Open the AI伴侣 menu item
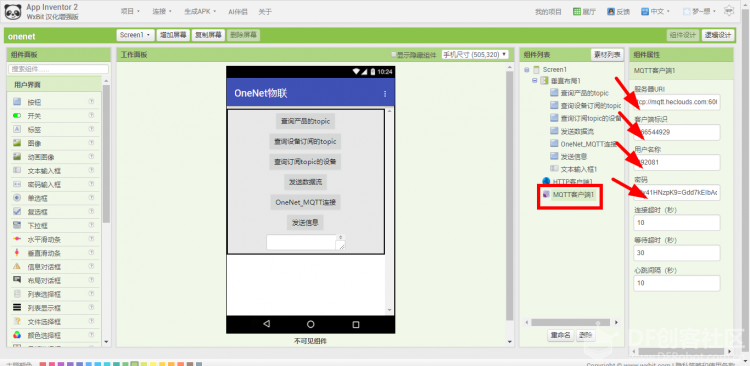This screenshot has height=366, width=750. pos(238,11)
